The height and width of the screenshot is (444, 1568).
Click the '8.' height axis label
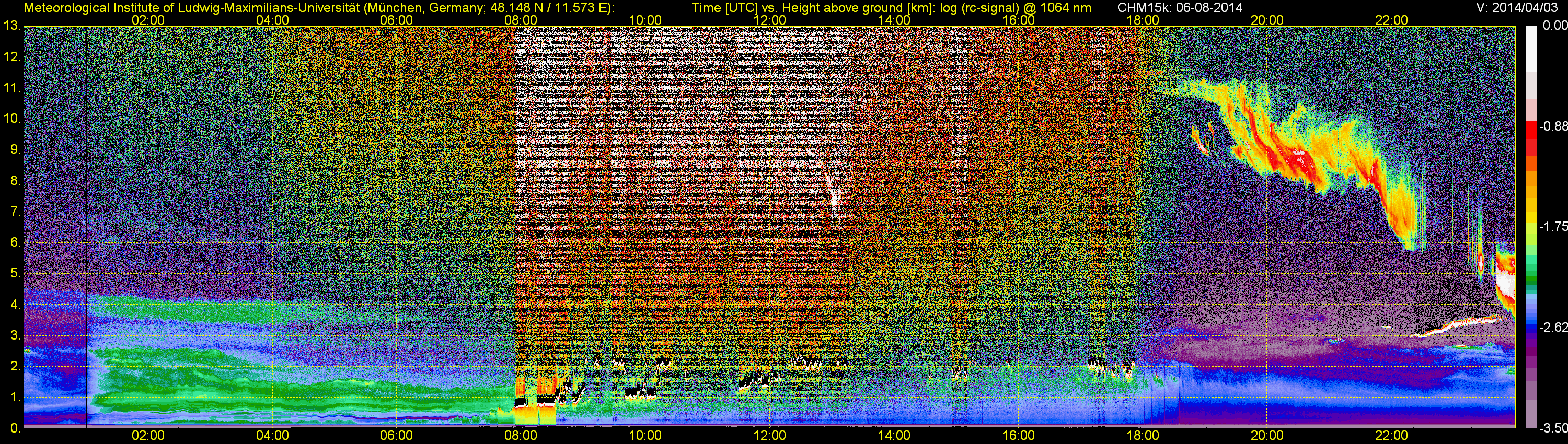coord(15,181)
